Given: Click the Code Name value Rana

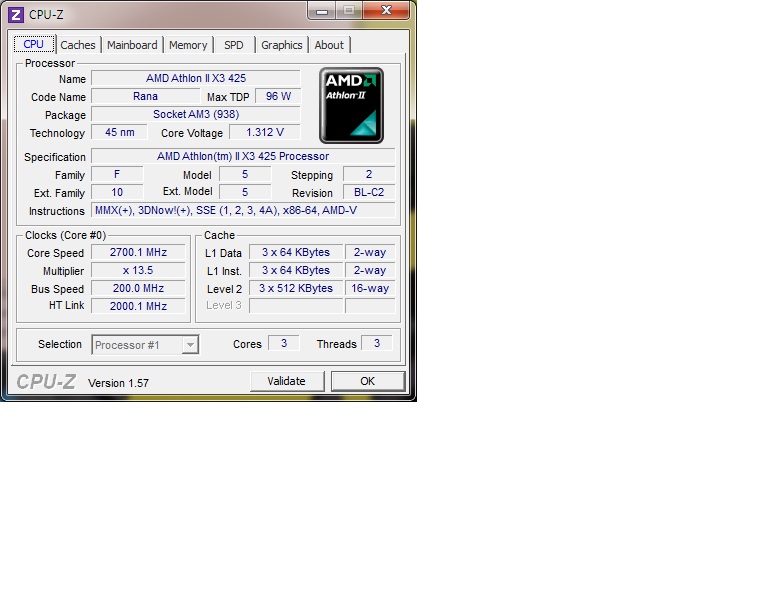Looking at the screenshot, I should coord(145,96).
